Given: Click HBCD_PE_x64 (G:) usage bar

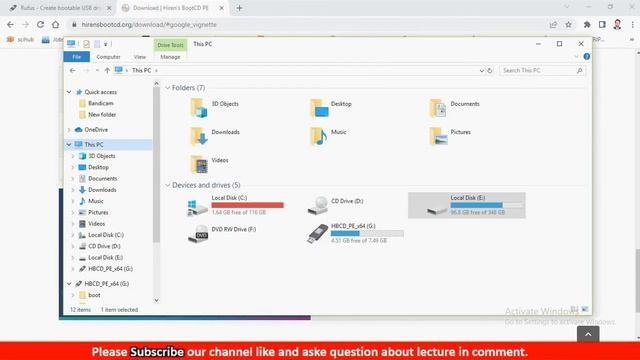Looking at the screenshot, I should [x=367, y=233].
